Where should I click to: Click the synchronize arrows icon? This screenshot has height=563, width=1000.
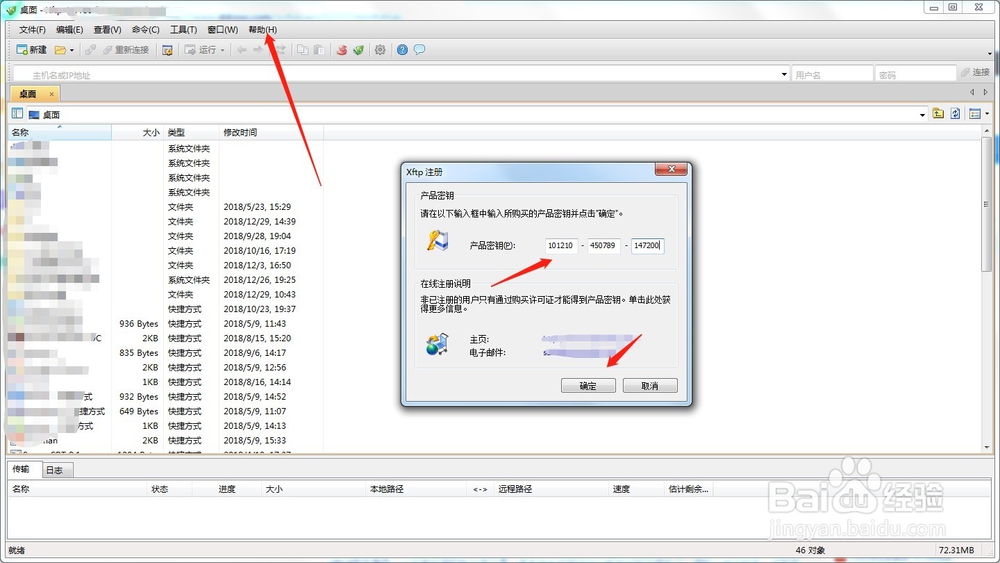[x=280, y=50]
